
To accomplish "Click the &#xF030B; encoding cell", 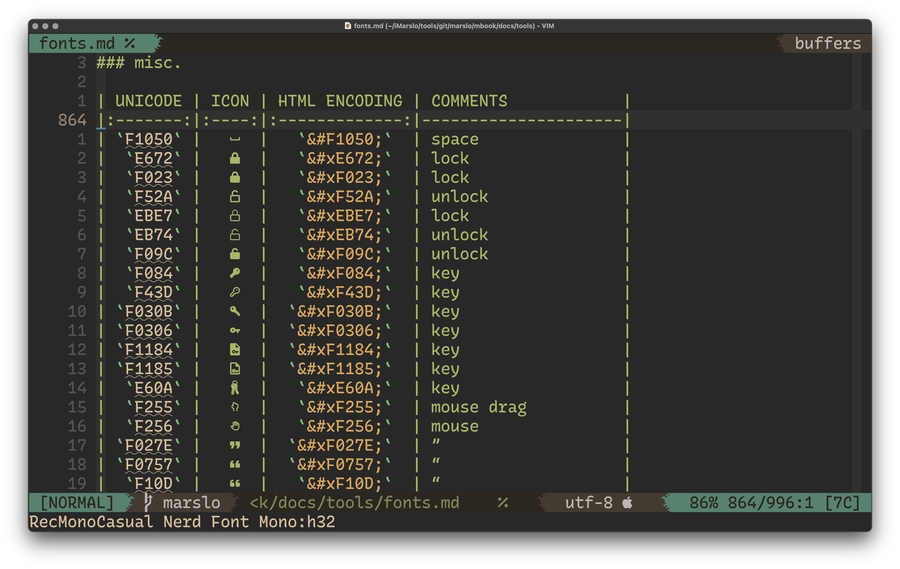I will 340,311.
